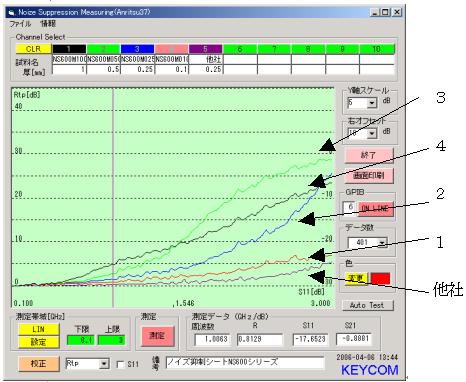Toggle the S11 checkbox
Viewport: 466px width, 382px height.
point(120,364)
